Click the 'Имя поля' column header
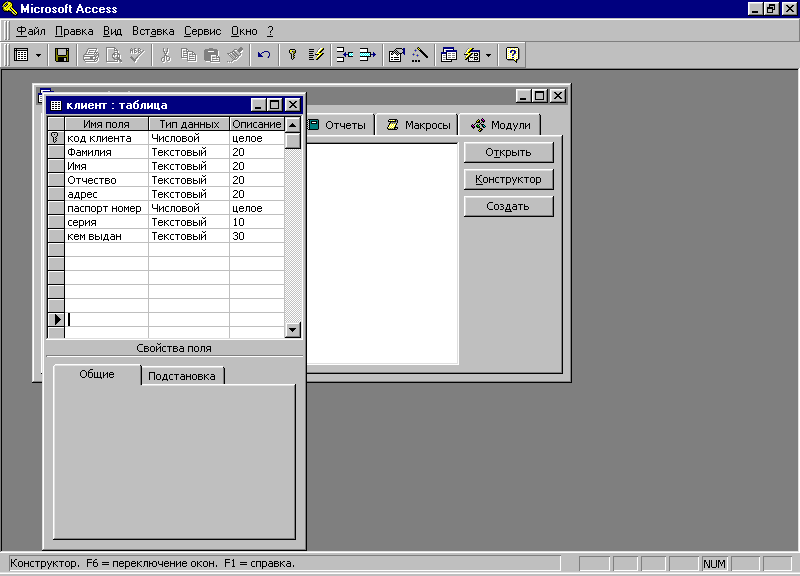This screenshot has height=576, width=800. pos(107,124)
